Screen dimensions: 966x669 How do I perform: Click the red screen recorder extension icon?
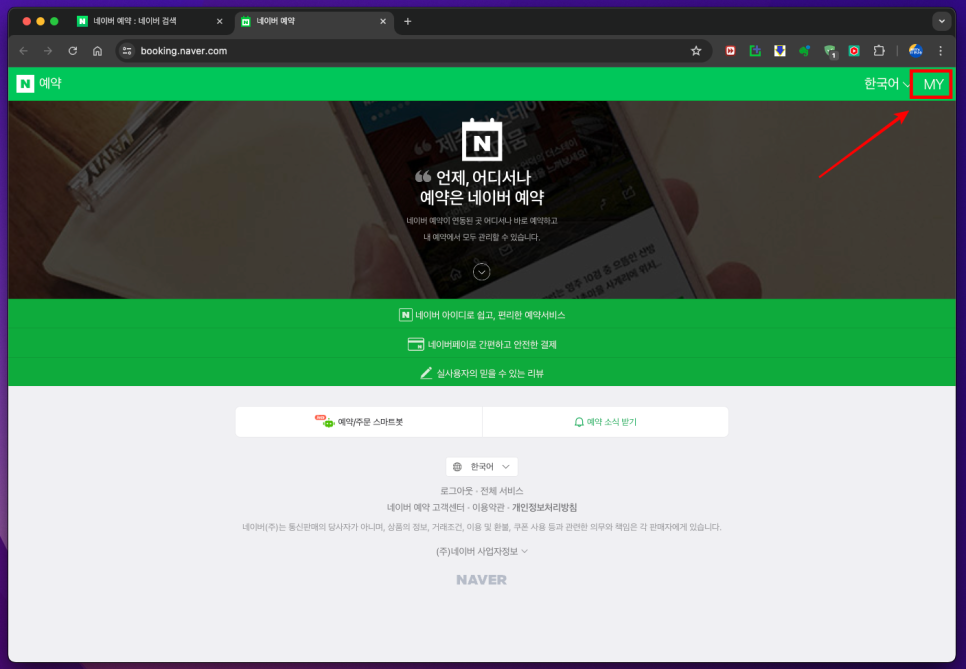click(854, 51)
